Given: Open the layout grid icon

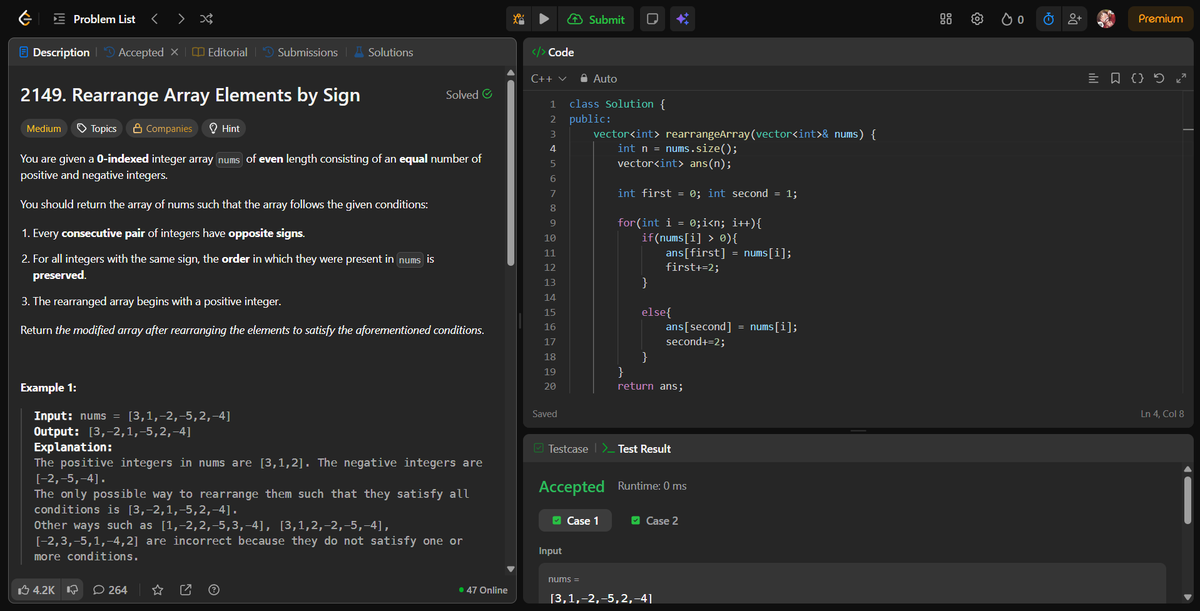Looking at the screenshot, I should (x=946, y=19).
